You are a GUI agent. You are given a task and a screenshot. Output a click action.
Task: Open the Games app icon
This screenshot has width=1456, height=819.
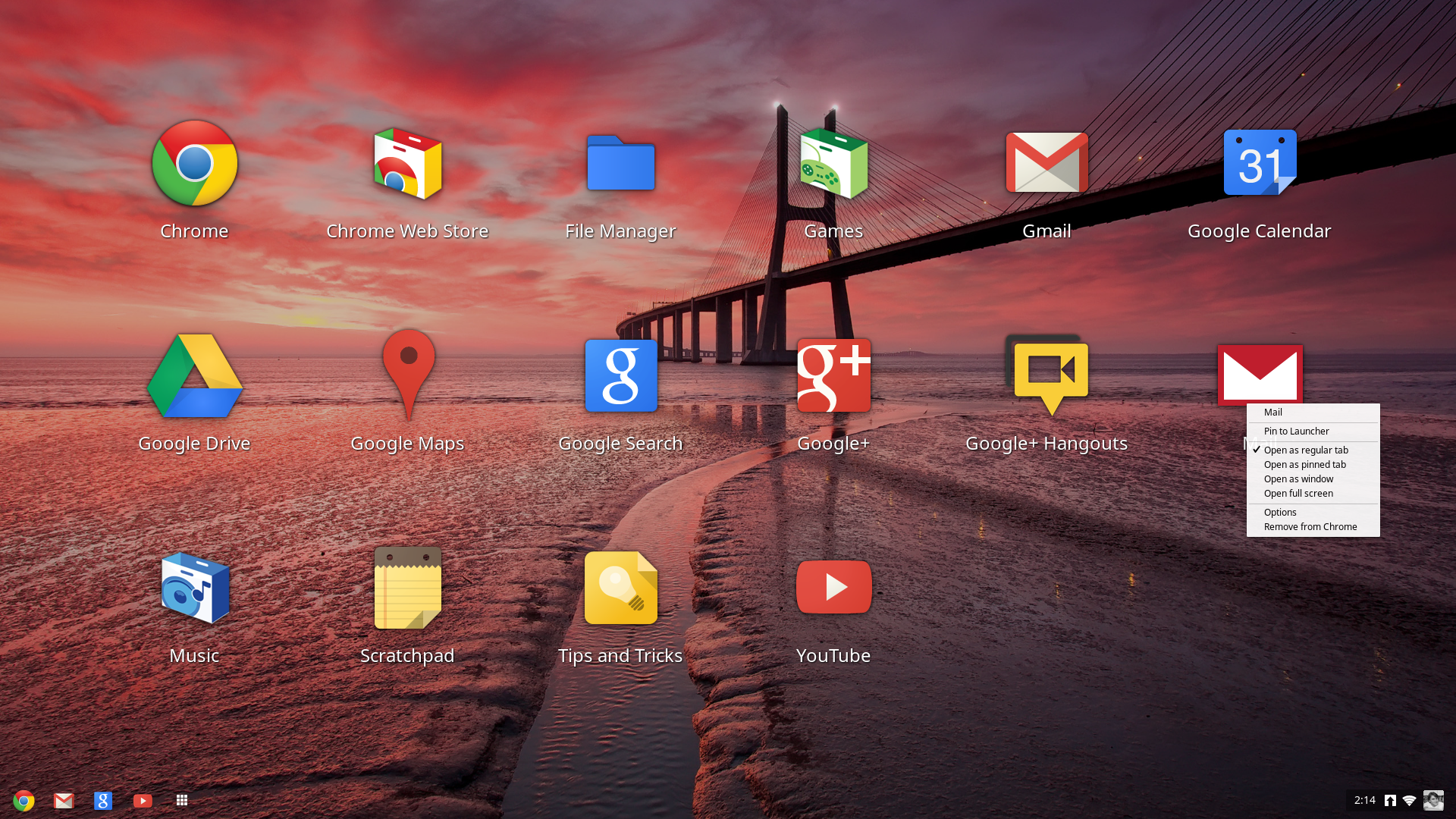[833, 165]
